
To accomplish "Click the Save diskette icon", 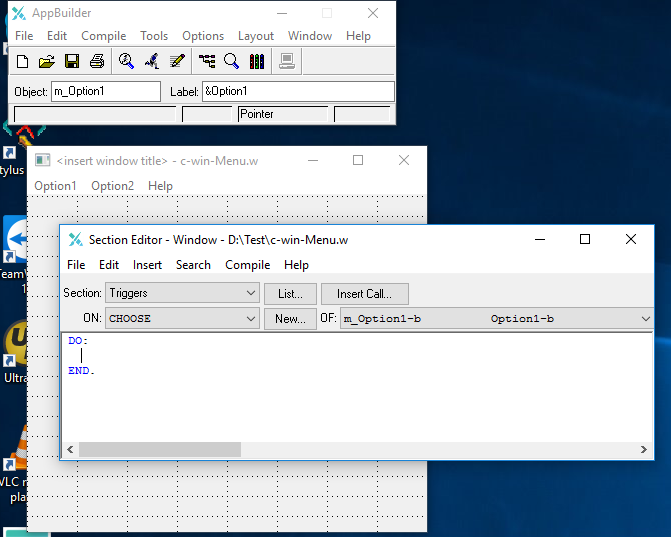I will pos(71,61).
